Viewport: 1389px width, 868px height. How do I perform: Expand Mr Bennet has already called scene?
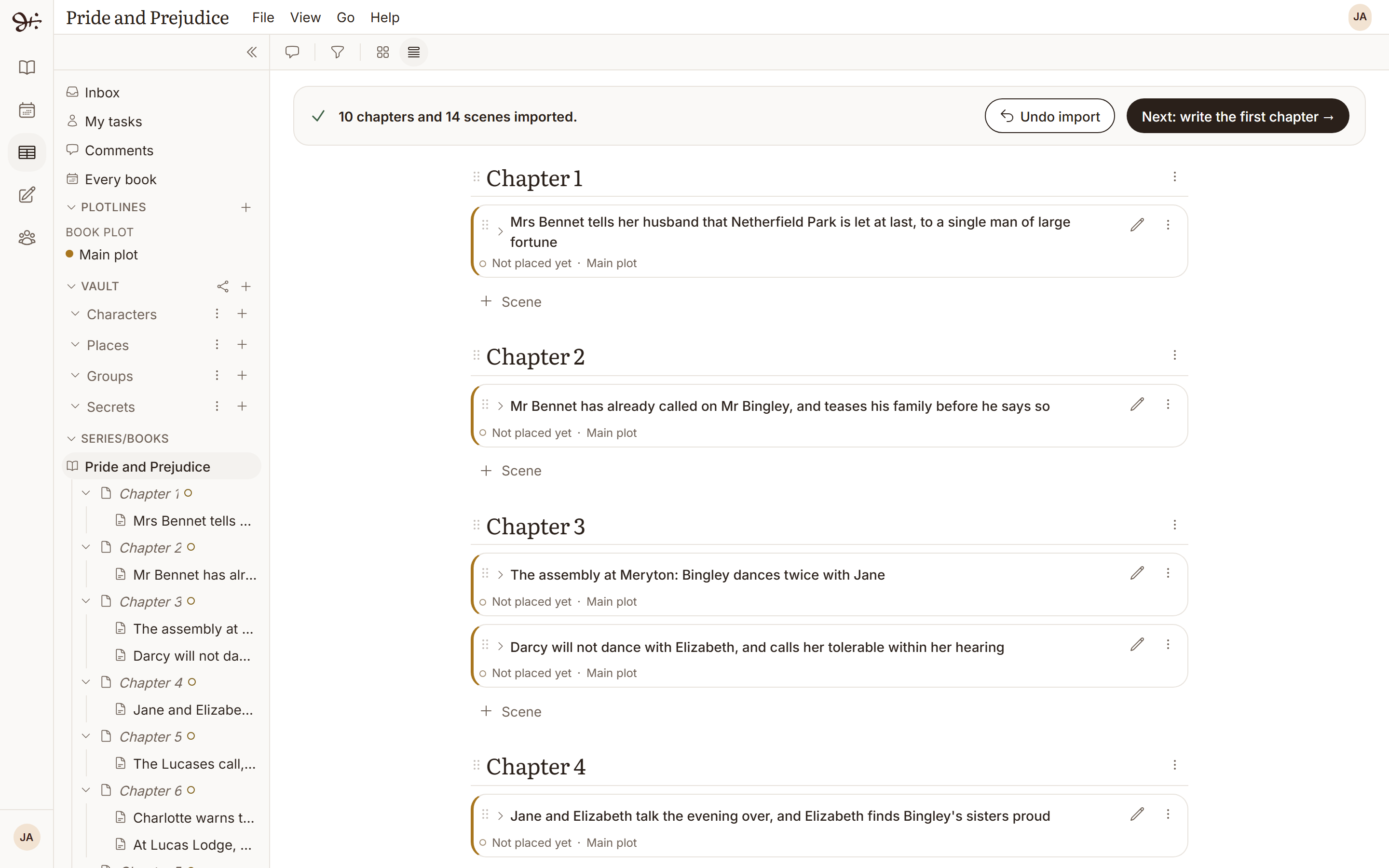[501, 406]
